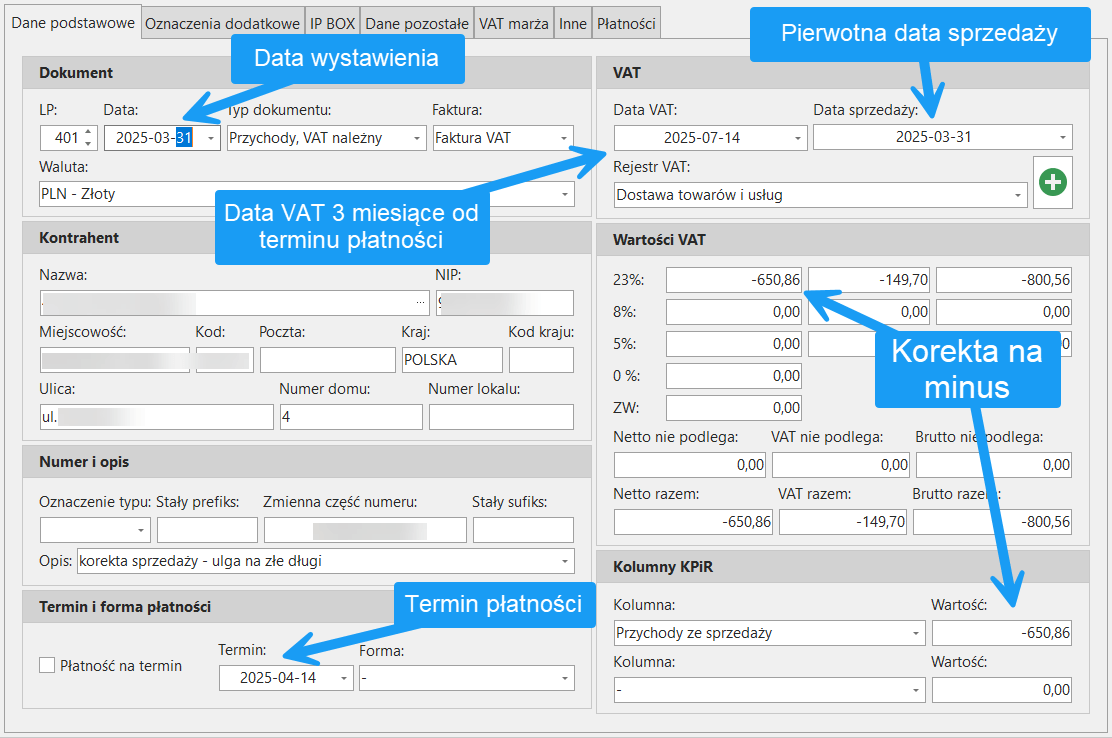Go to the Płatności tab

[626, 23]
